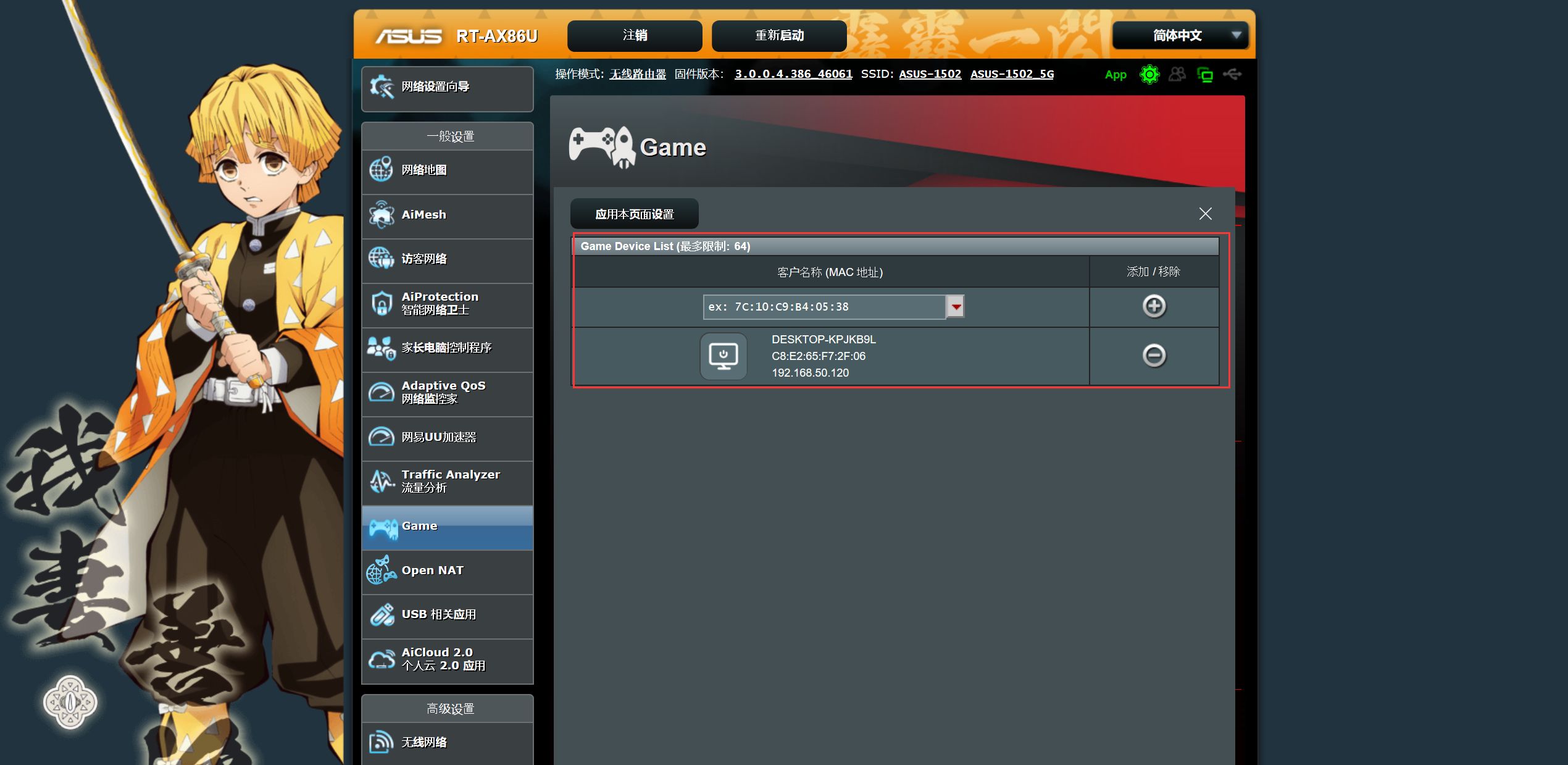
Task: Close the Game Device List panel
Action: coord(1205,214)
